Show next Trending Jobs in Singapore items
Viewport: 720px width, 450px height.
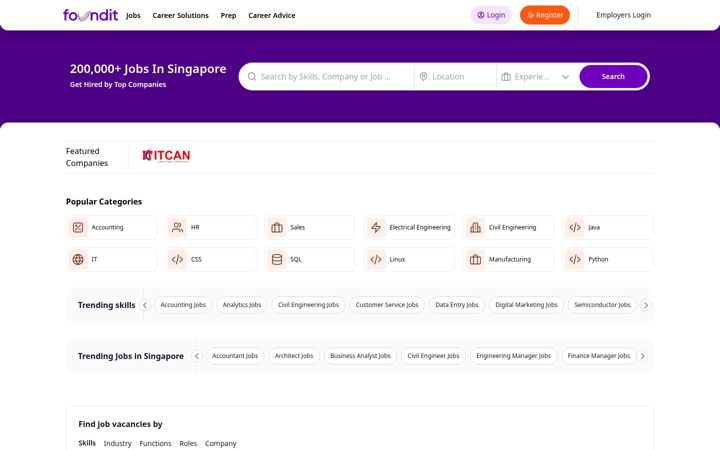click(x=642, y=356)
